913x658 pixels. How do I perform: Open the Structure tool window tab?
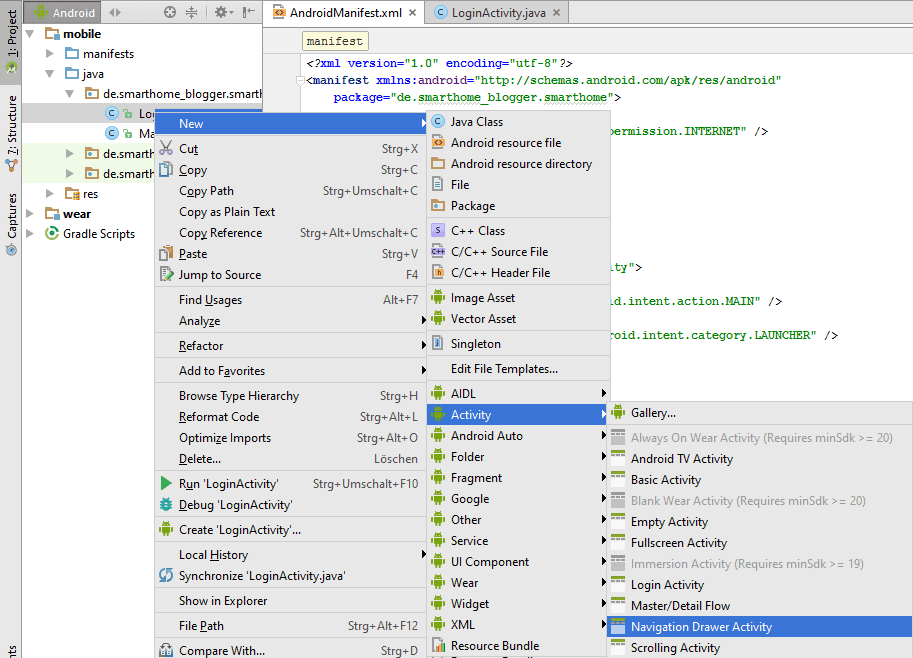coord(12,133)
